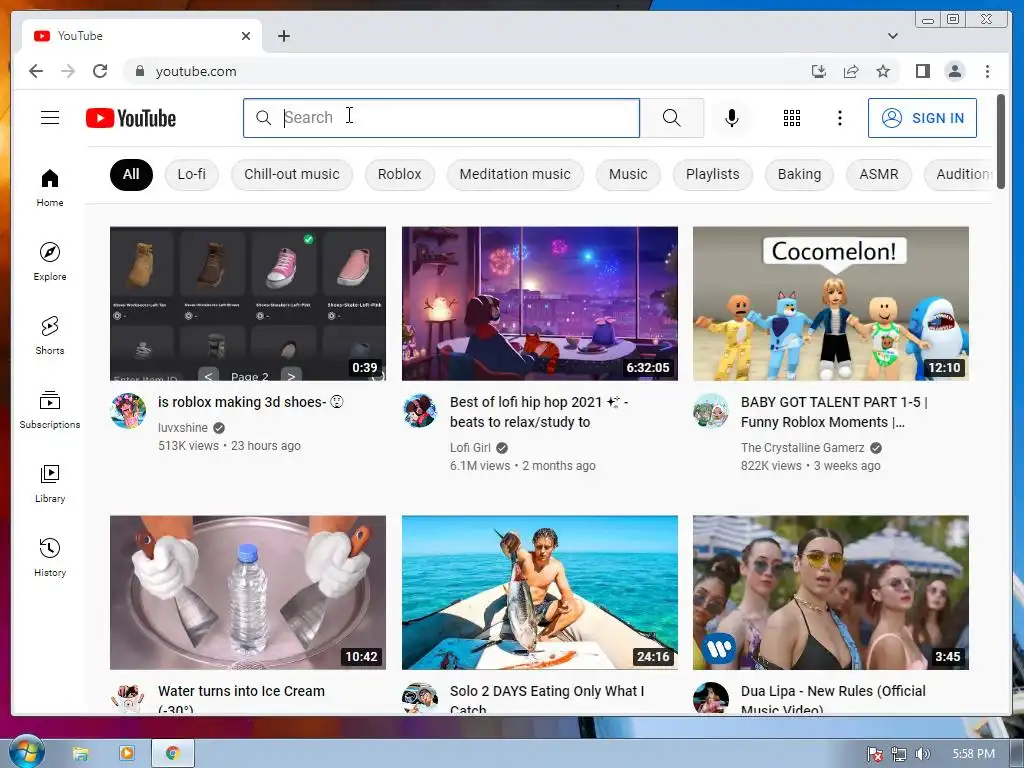The image size is (1024, 768).
Task: Start voice search with the microphone
Action: 731,118
